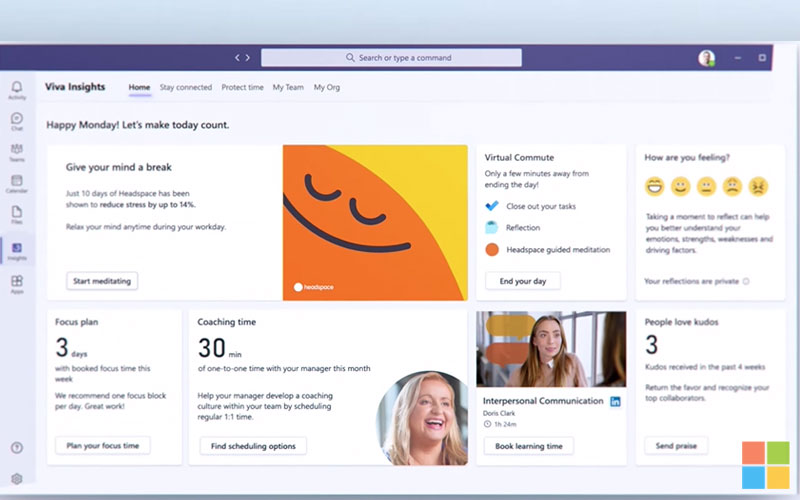Click the manager photo in Coaching time

[423, 418]
